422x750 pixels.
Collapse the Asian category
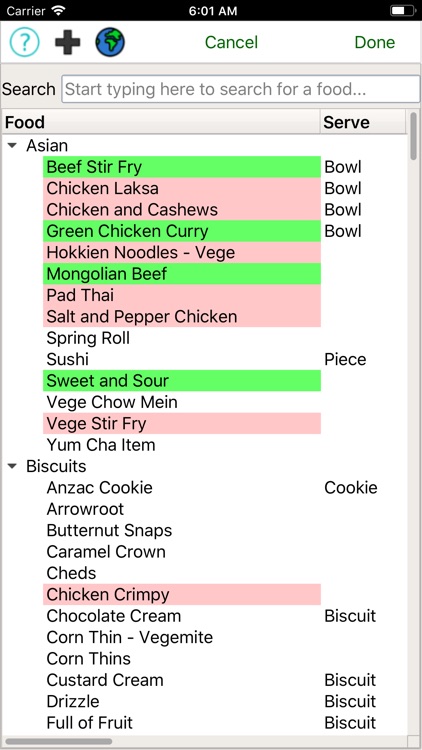[13, 145]
